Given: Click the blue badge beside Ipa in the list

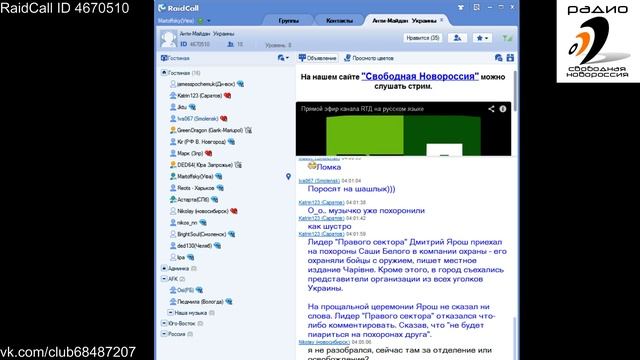Looking at the screenshot, I should tap(191, 258).
